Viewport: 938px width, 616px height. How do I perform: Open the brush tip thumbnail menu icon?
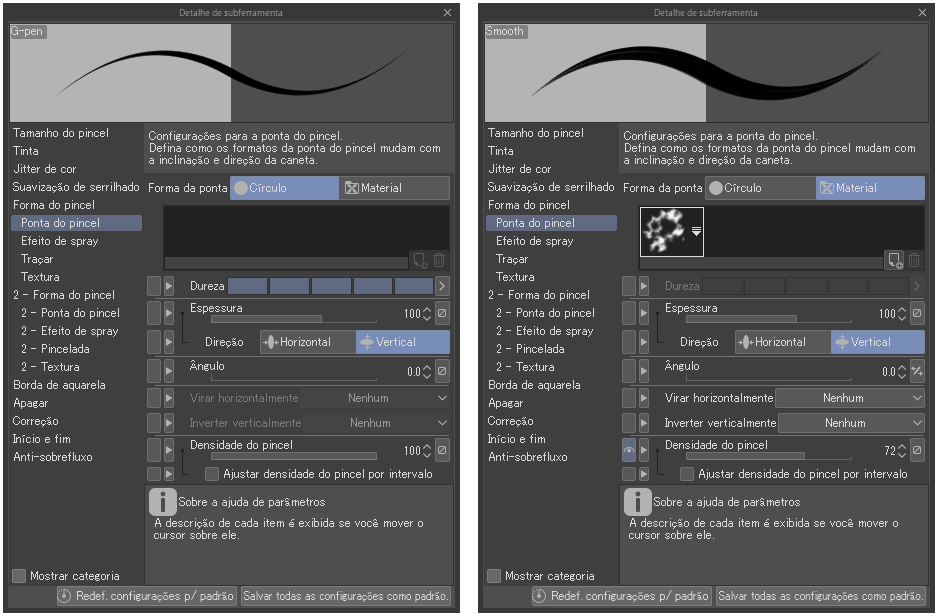coord(696,231)
